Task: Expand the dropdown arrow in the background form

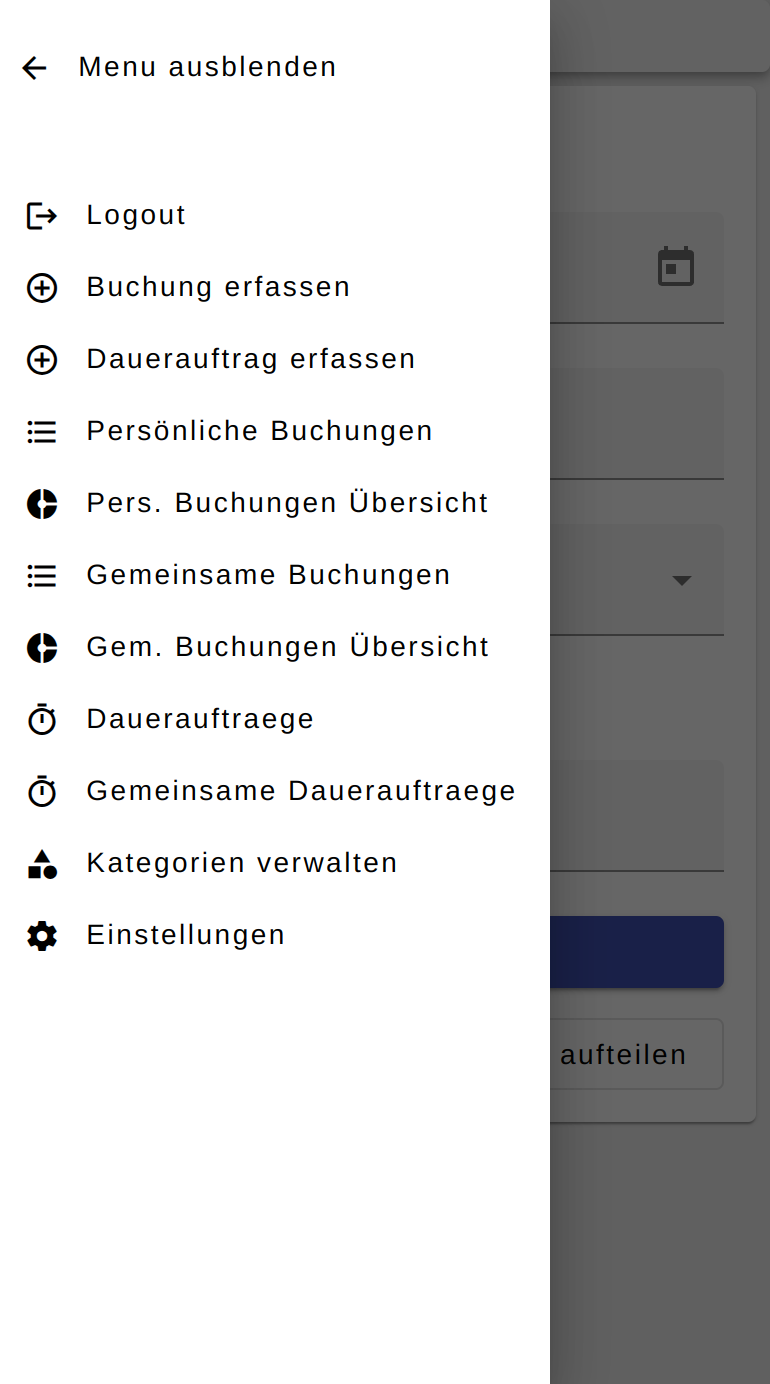Action: coord(682,580)
